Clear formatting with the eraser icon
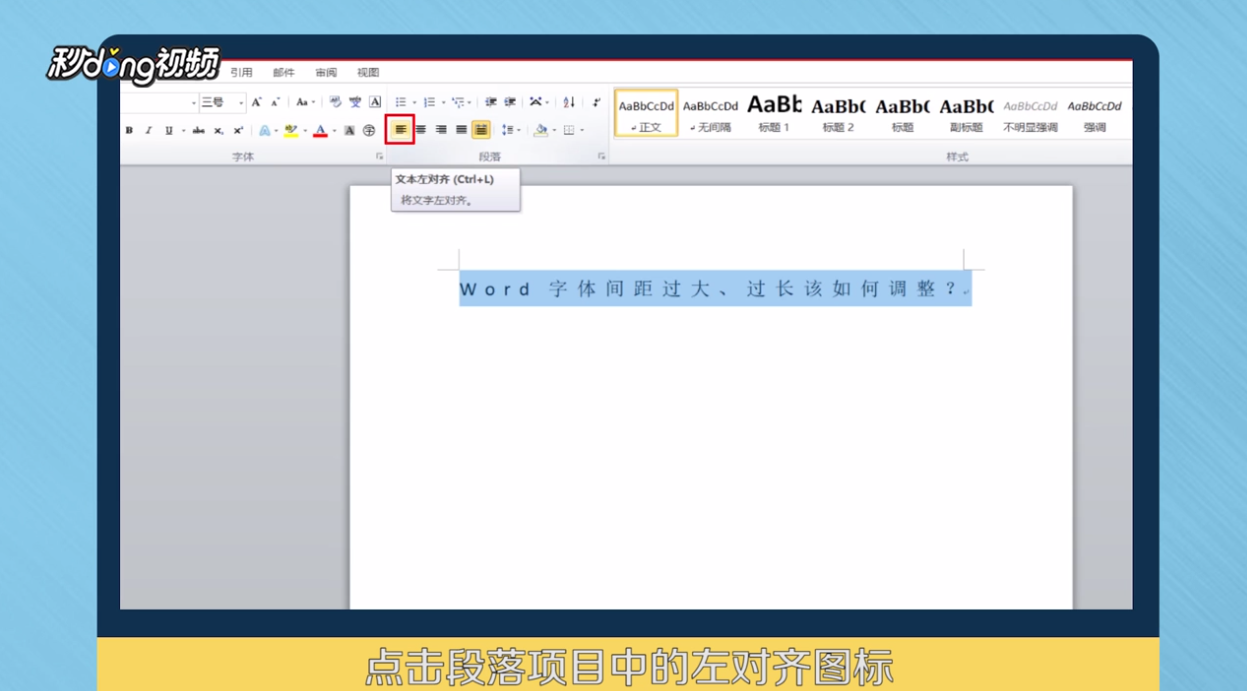Image resolution: width=1247 pixels, height=691 pixels. 335,102
